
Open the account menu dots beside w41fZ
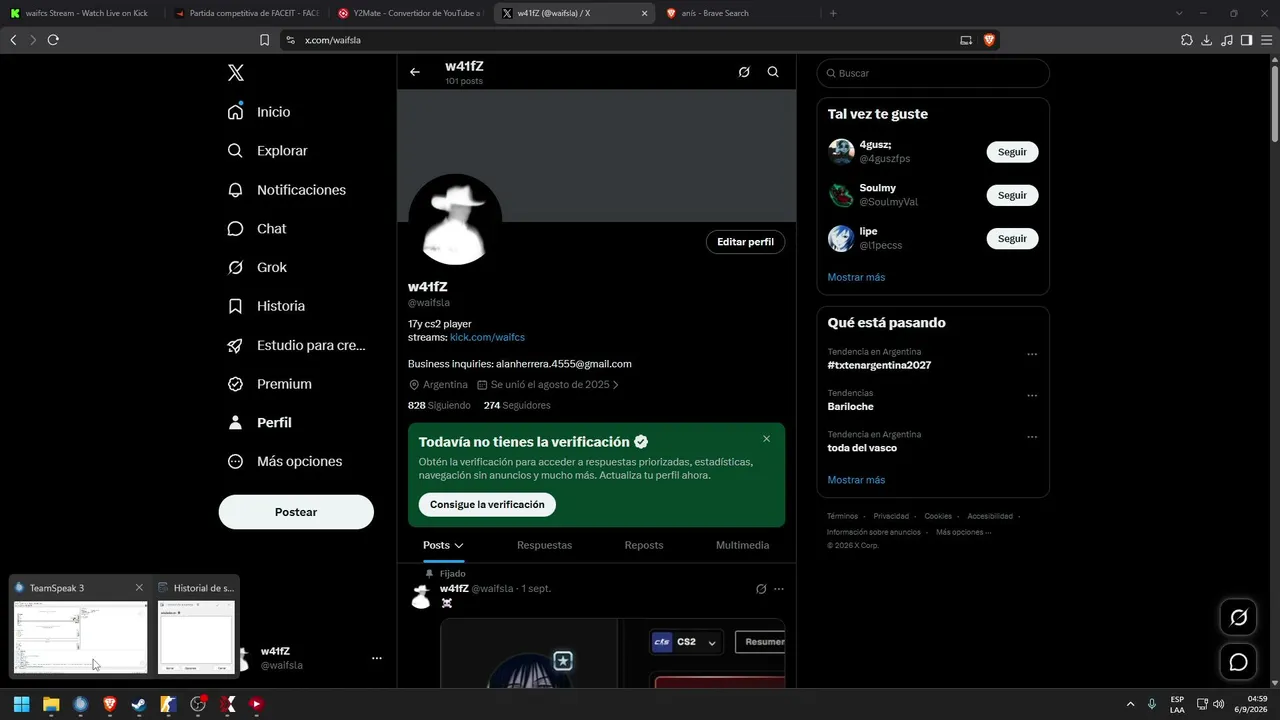[x=377, y=658]
